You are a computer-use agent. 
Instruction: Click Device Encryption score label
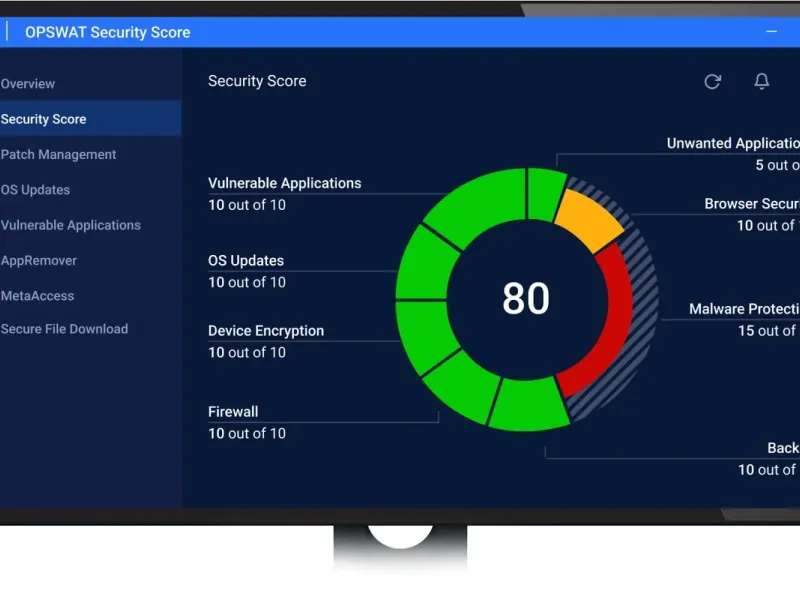(x=266, y=331)
